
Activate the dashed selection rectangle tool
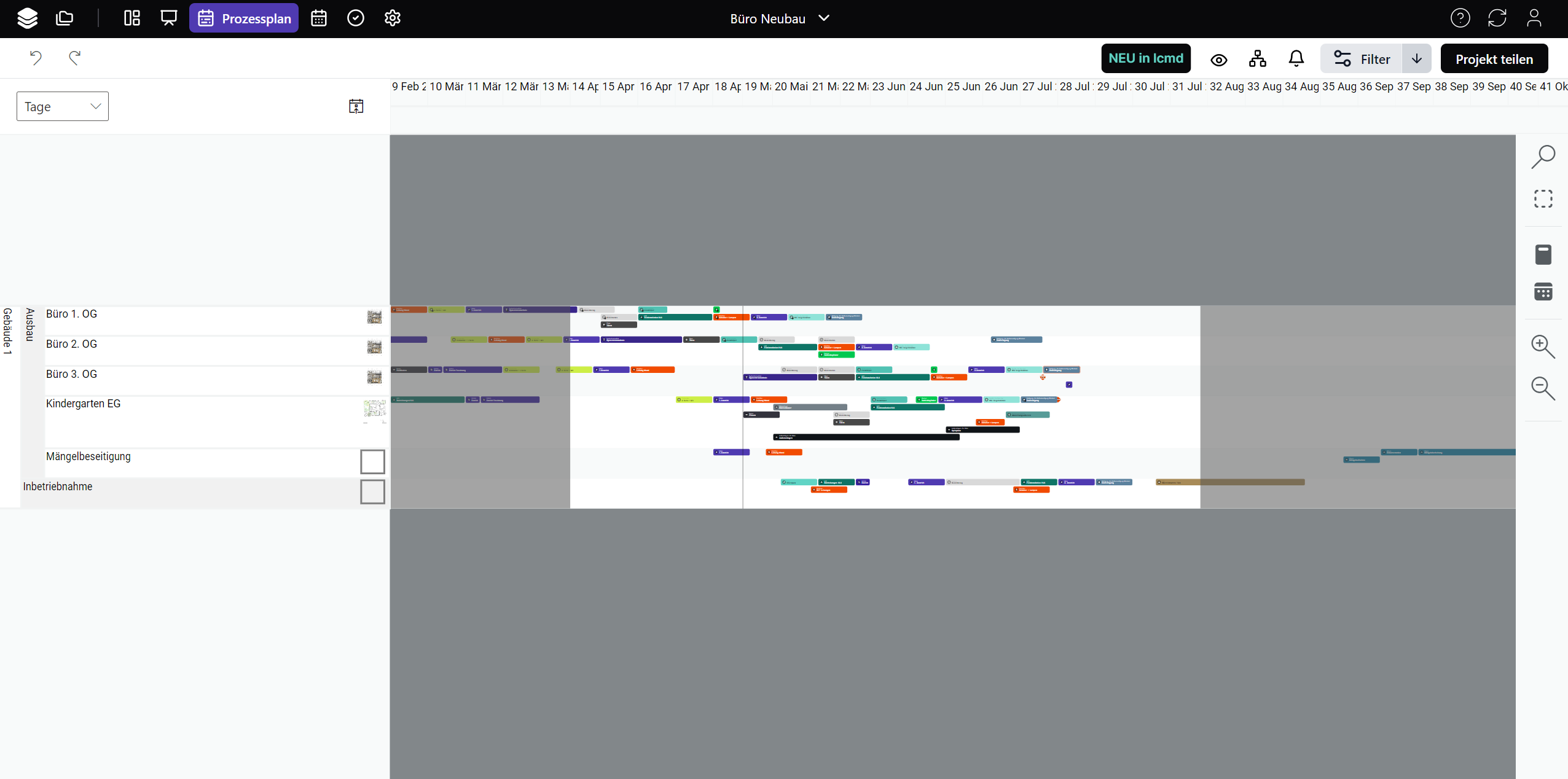1543,199
